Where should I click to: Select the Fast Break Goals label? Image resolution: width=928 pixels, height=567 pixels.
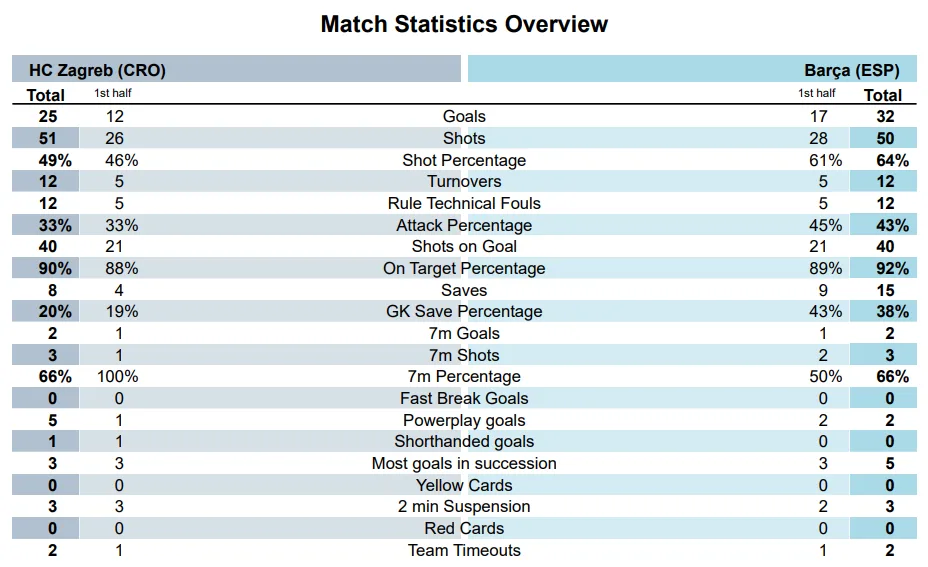(x=464, y=399)
